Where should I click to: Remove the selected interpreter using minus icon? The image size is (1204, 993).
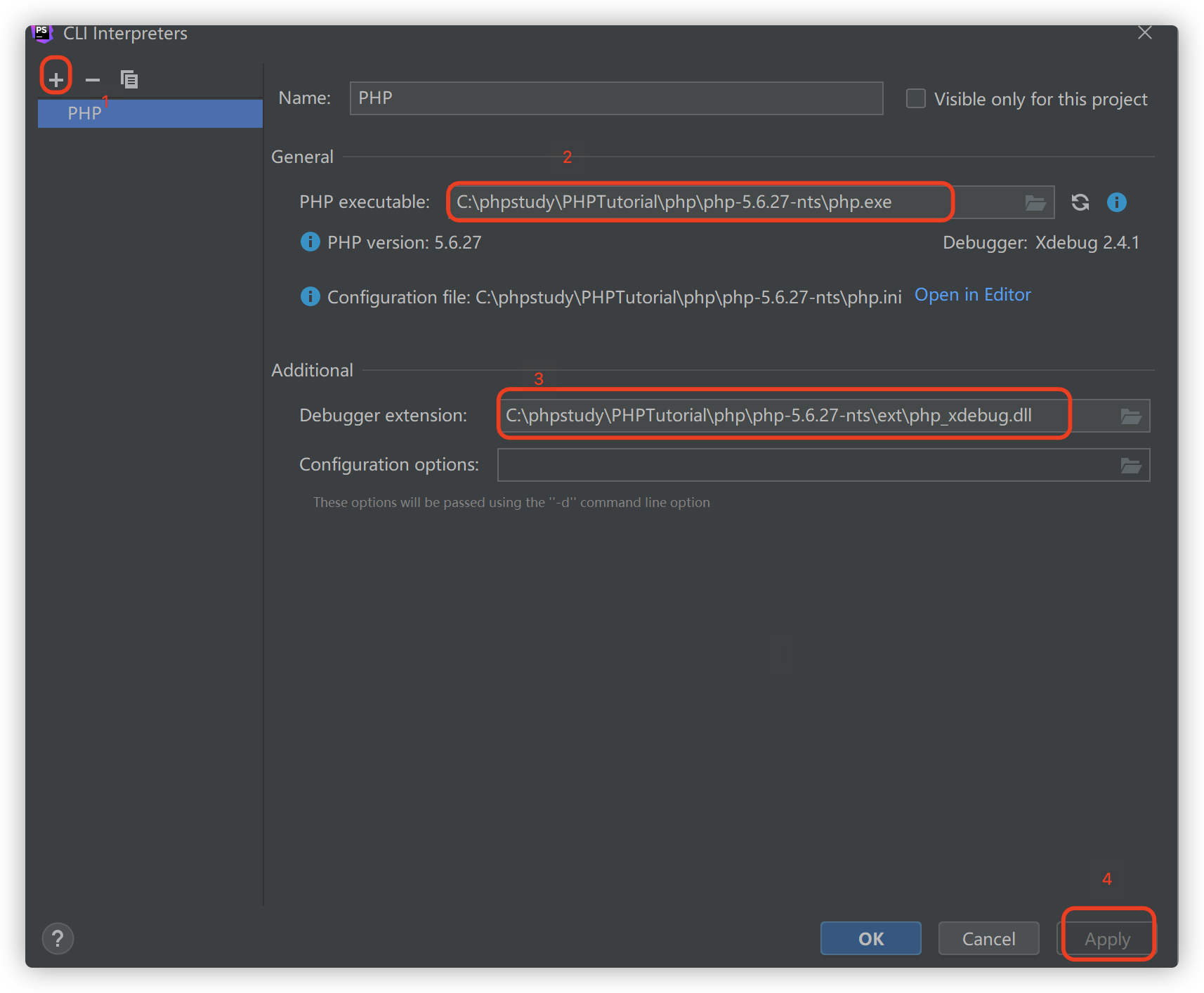[92, 79]
